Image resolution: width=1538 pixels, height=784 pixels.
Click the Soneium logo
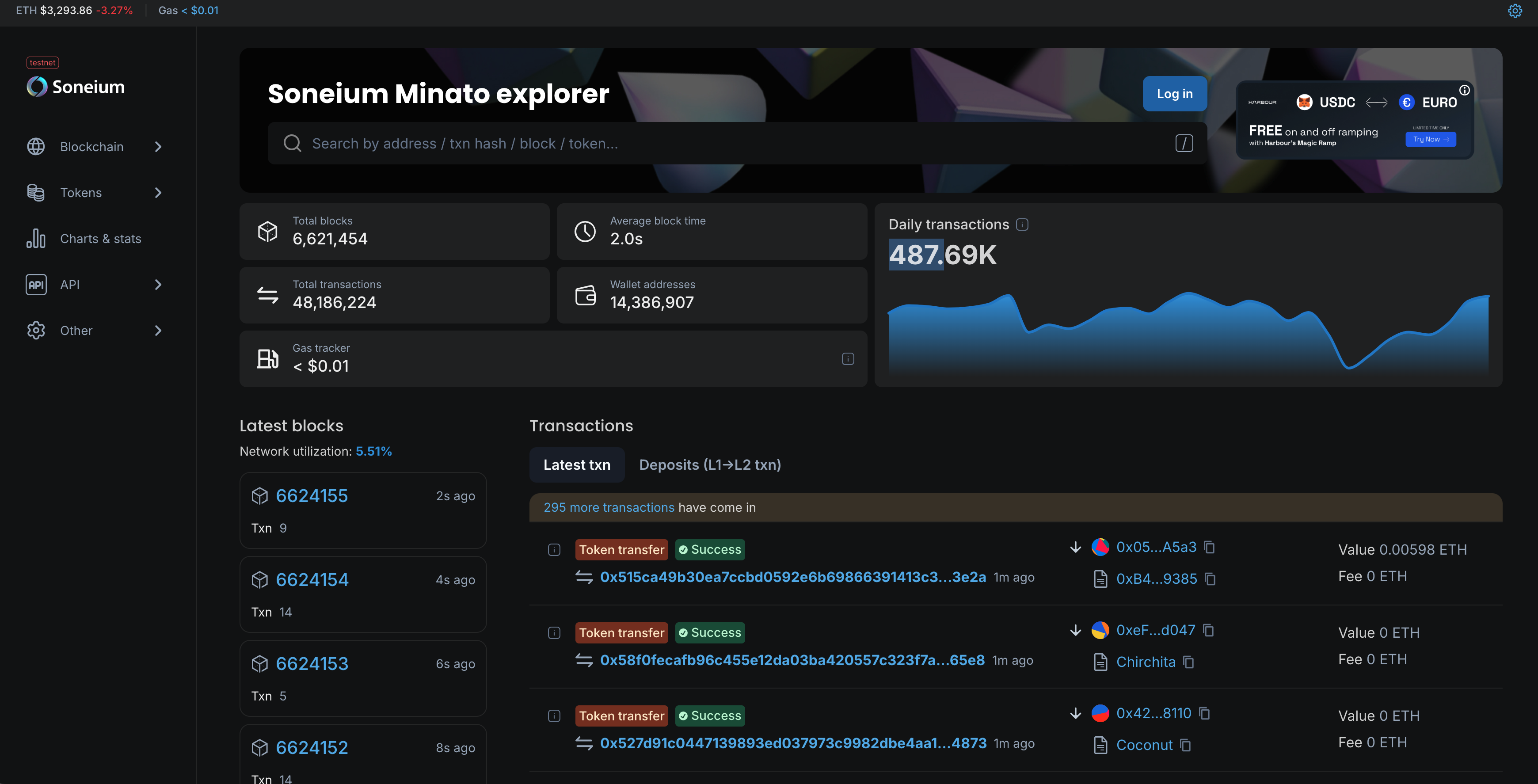pos(76,87)
